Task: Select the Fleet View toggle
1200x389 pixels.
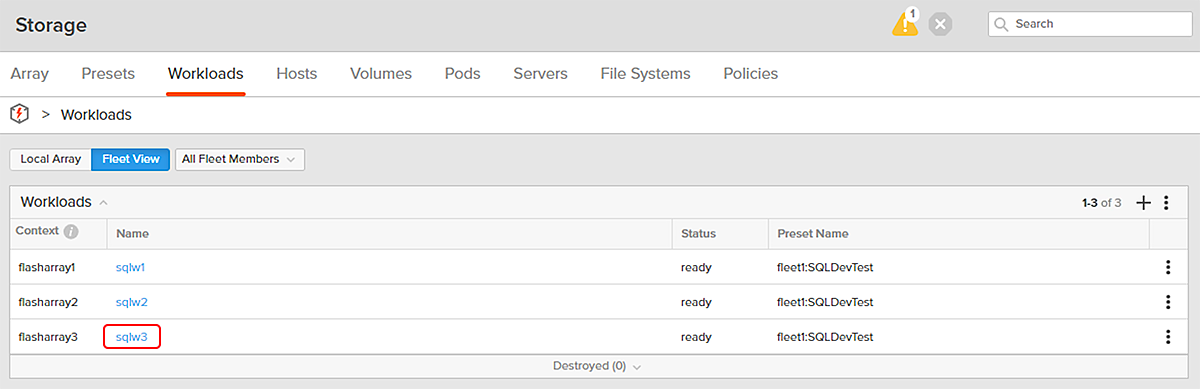Action: pyautogui.click(x=131, y=159)
